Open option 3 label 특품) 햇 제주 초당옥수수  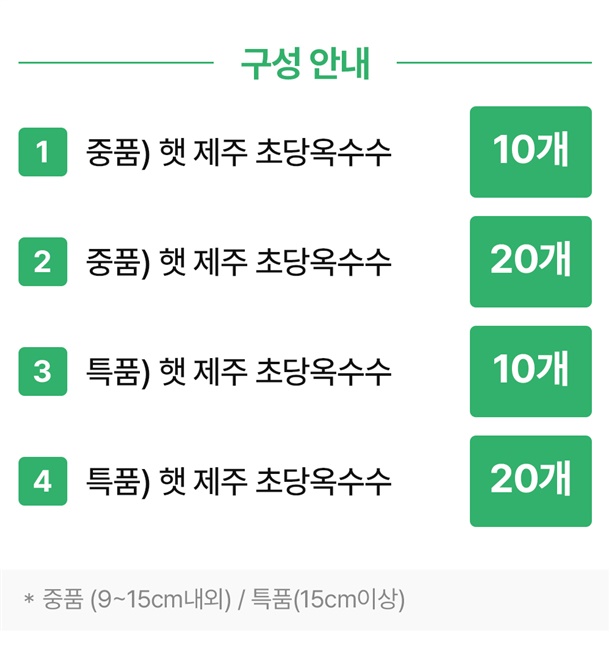[238, 372]
